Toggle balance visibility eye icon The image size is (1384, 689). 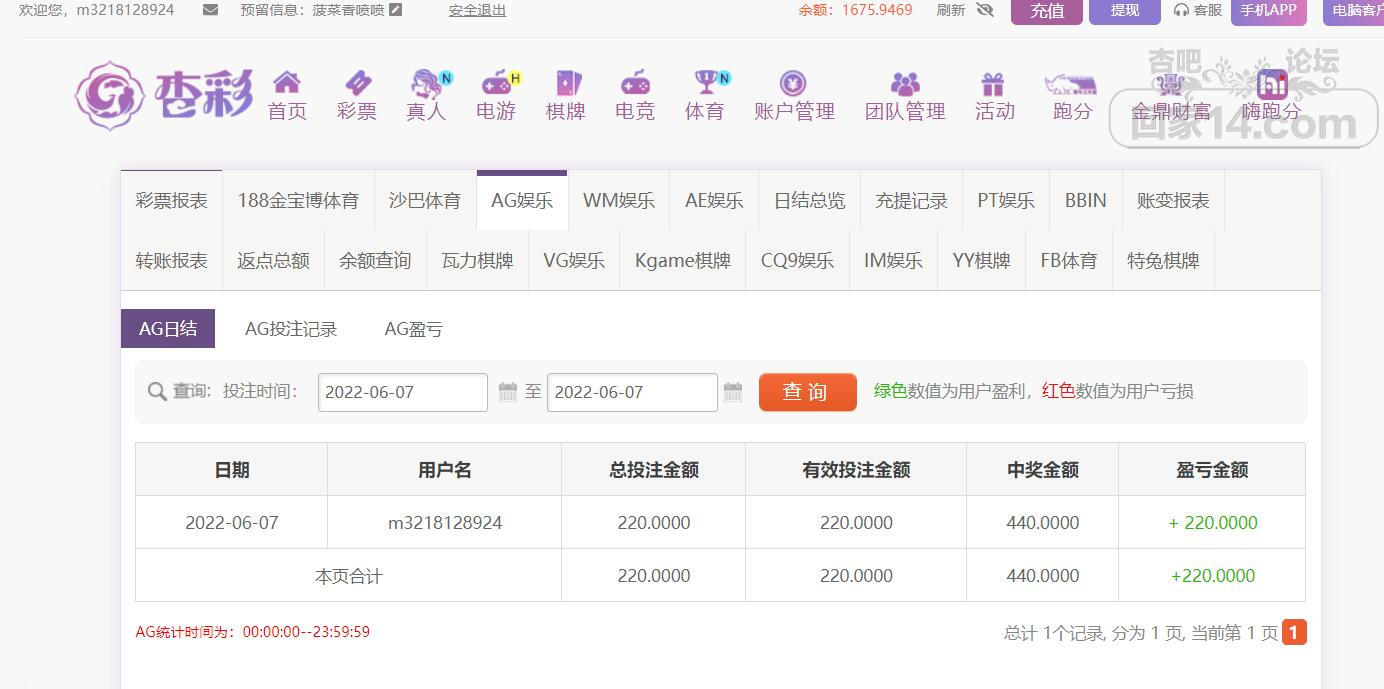[x=985, y=10]
